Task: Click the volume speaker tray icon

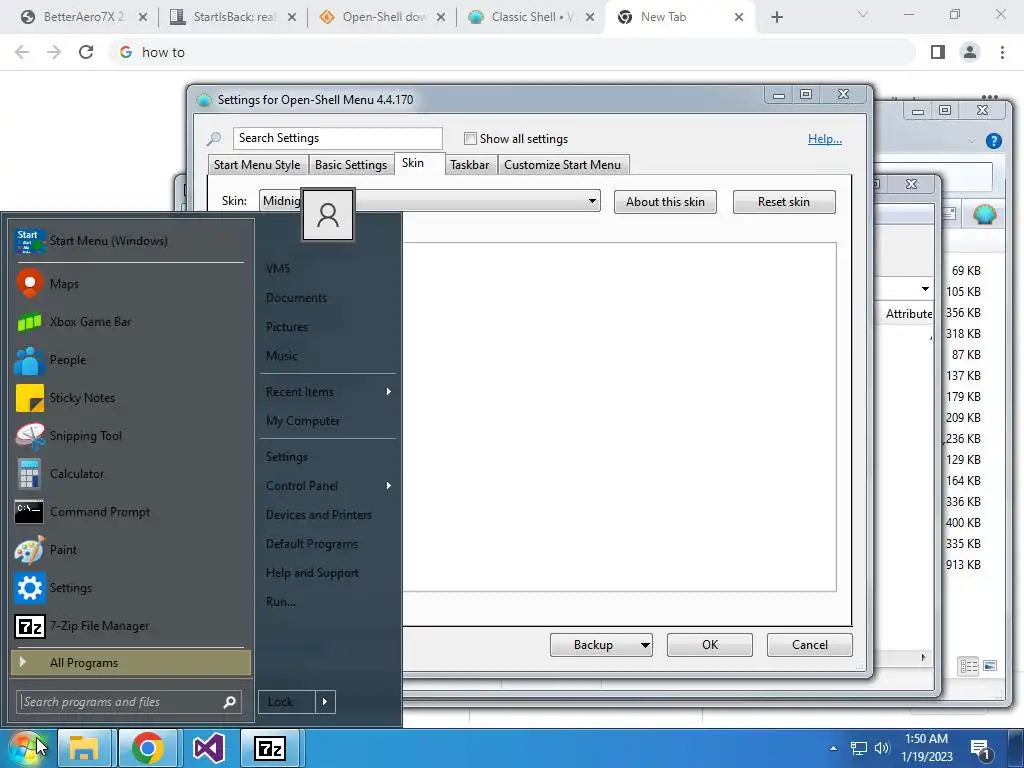Action: 882,748
